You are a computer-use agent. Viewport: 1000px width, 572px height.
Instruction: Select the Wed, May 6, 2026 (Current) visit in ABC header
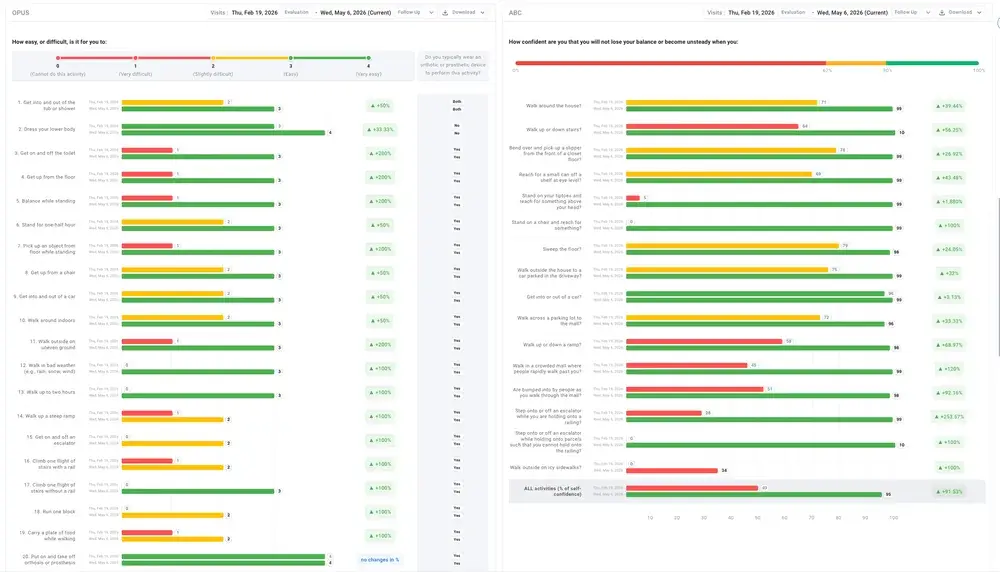[x=852, y=13]
